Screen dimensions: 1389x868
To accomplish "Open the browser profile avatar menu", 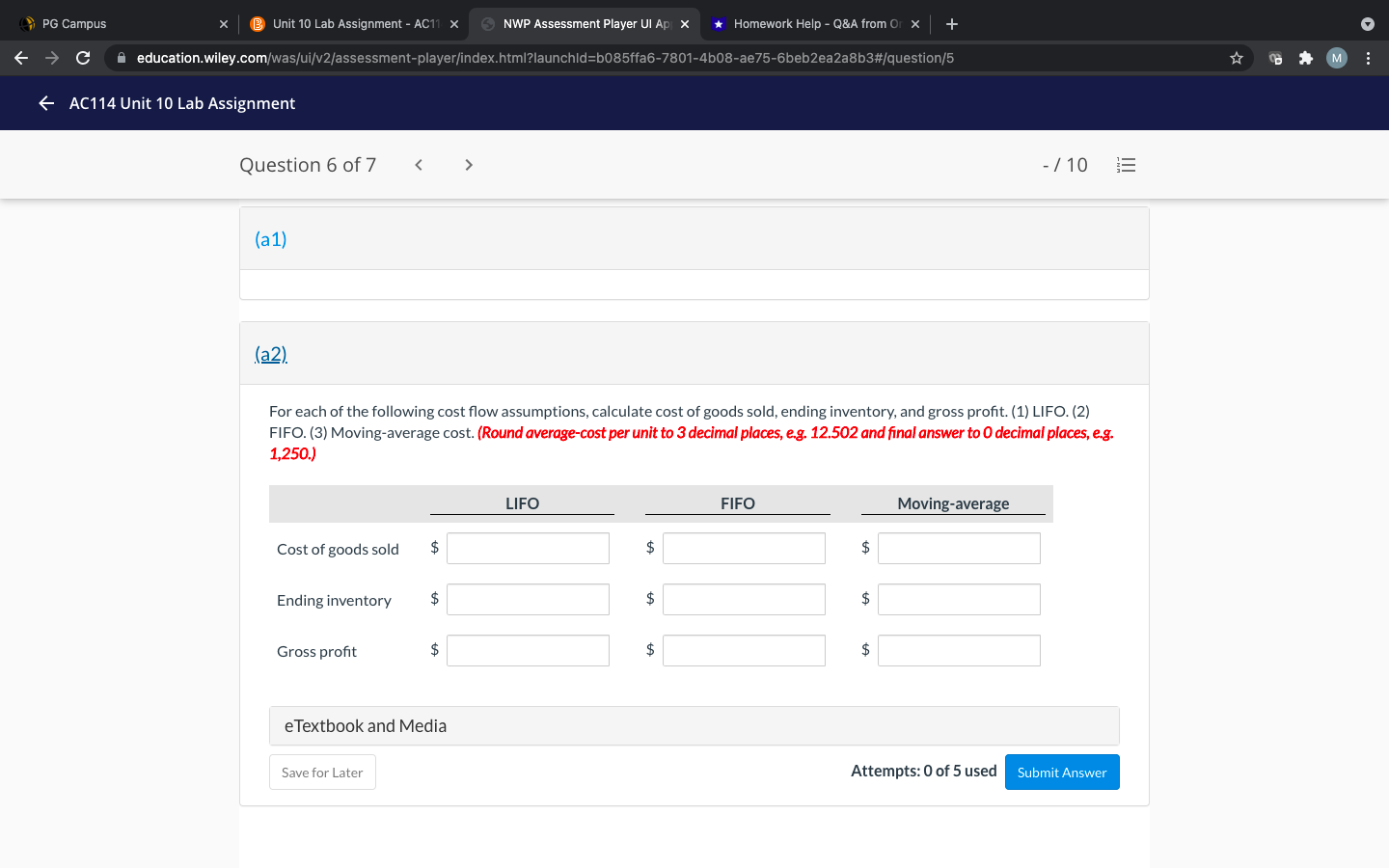I will tap(1336, 58).
